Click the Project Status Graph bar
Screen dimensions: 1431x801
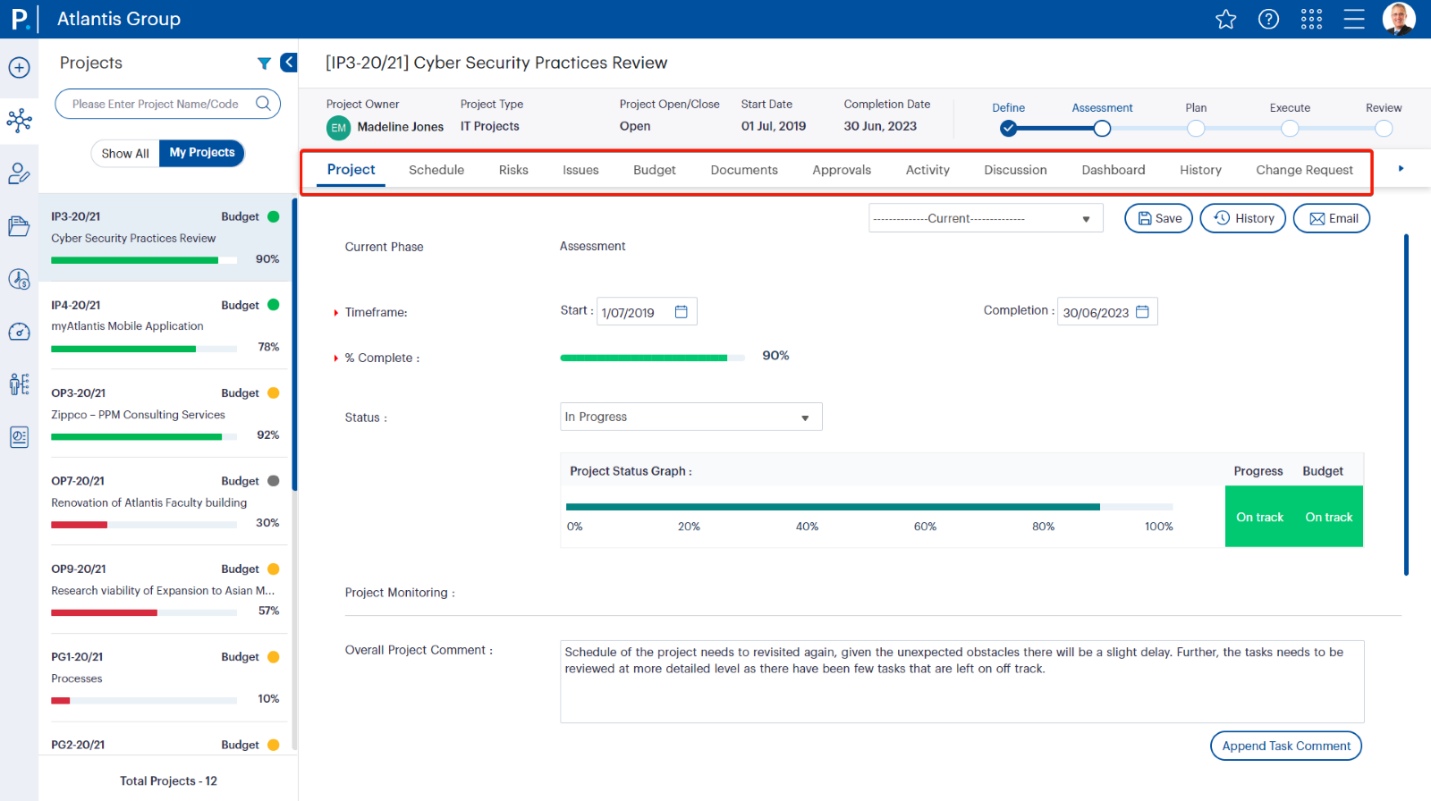click(x=869, y=507)
